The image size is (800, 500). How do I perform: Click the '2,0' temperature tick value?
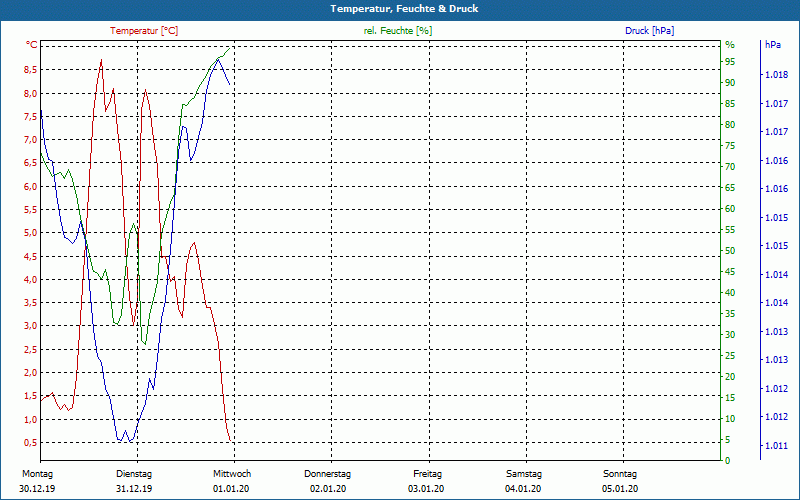pyautogui.click(x=31, y=373)
